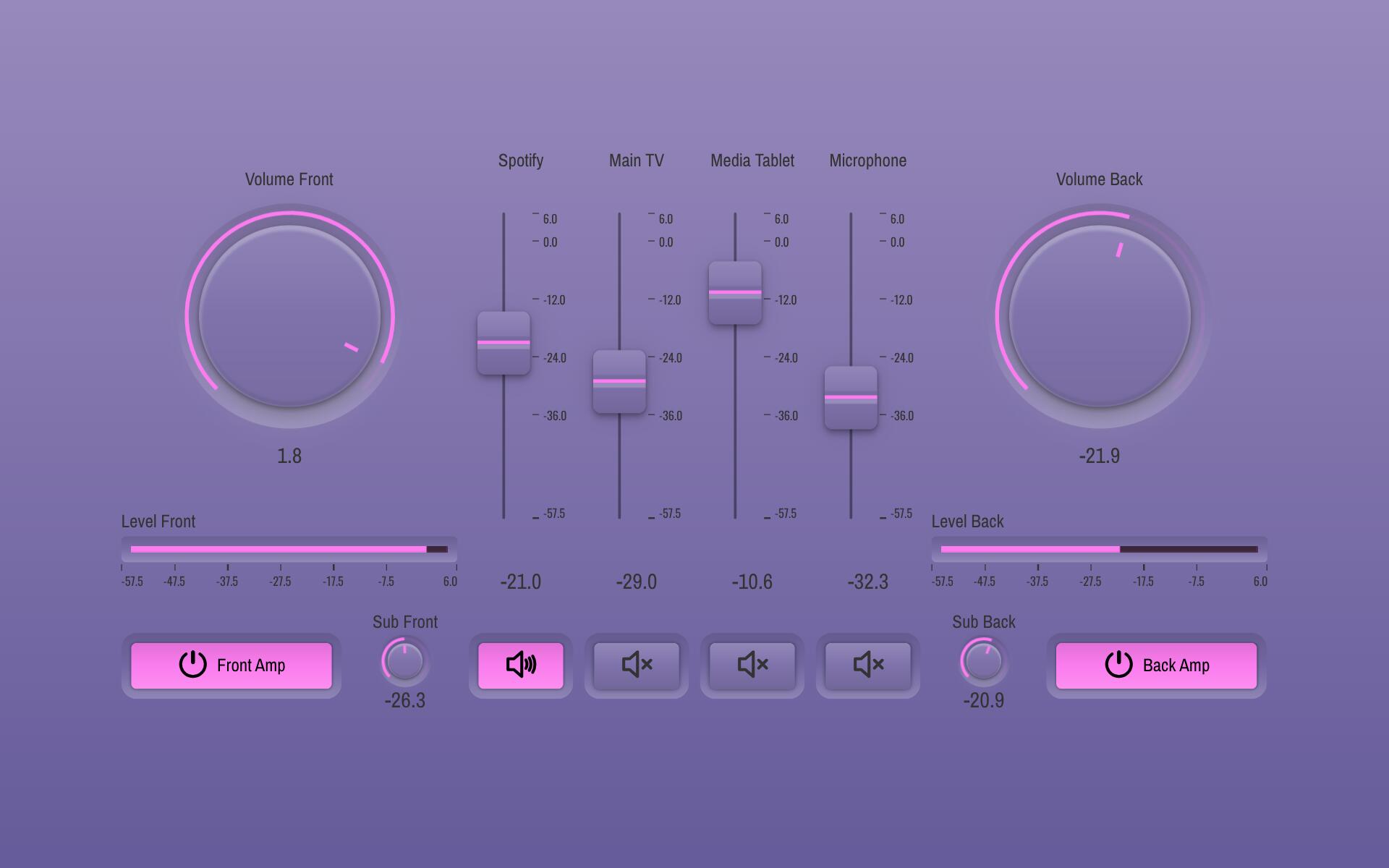Click the Microphone fader handle
Viewport: 1389px width, 868px height.
pyautogui.click(x=851, y=398)
